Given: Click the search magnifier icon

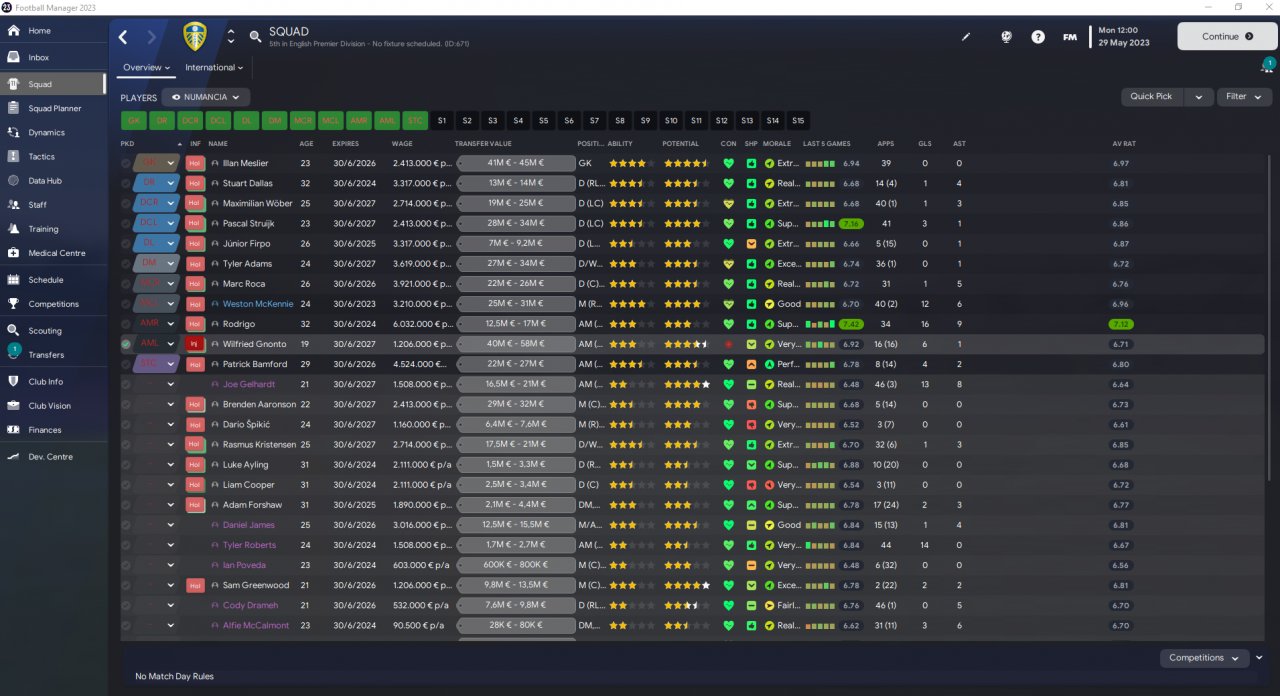Looking at the screenshot, I should coord(256,37).
